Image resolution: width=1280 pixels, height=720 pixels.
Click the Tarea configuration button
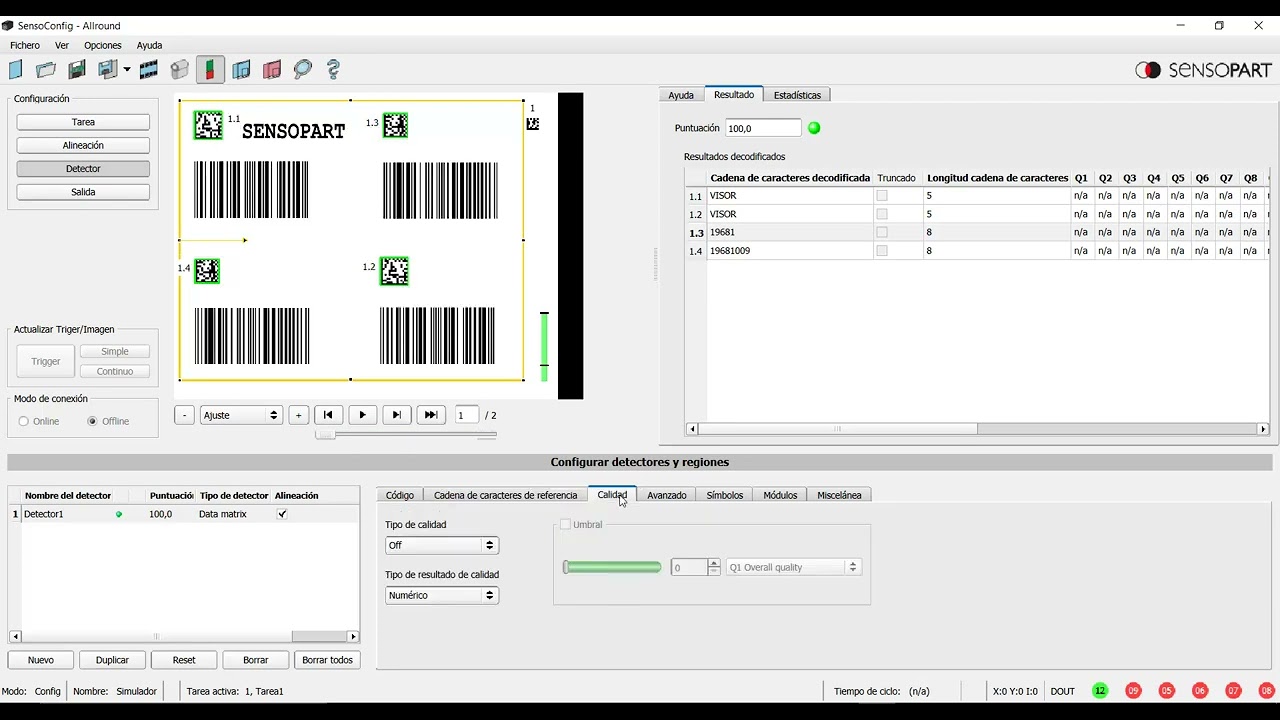(x=83, y=122)
